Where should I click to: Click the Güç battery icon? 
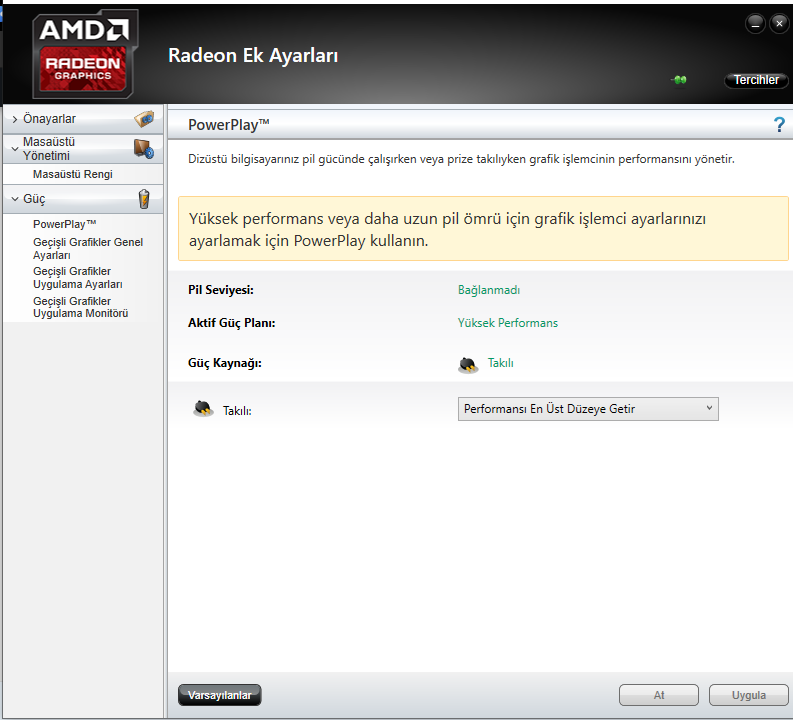click(144, 199)
